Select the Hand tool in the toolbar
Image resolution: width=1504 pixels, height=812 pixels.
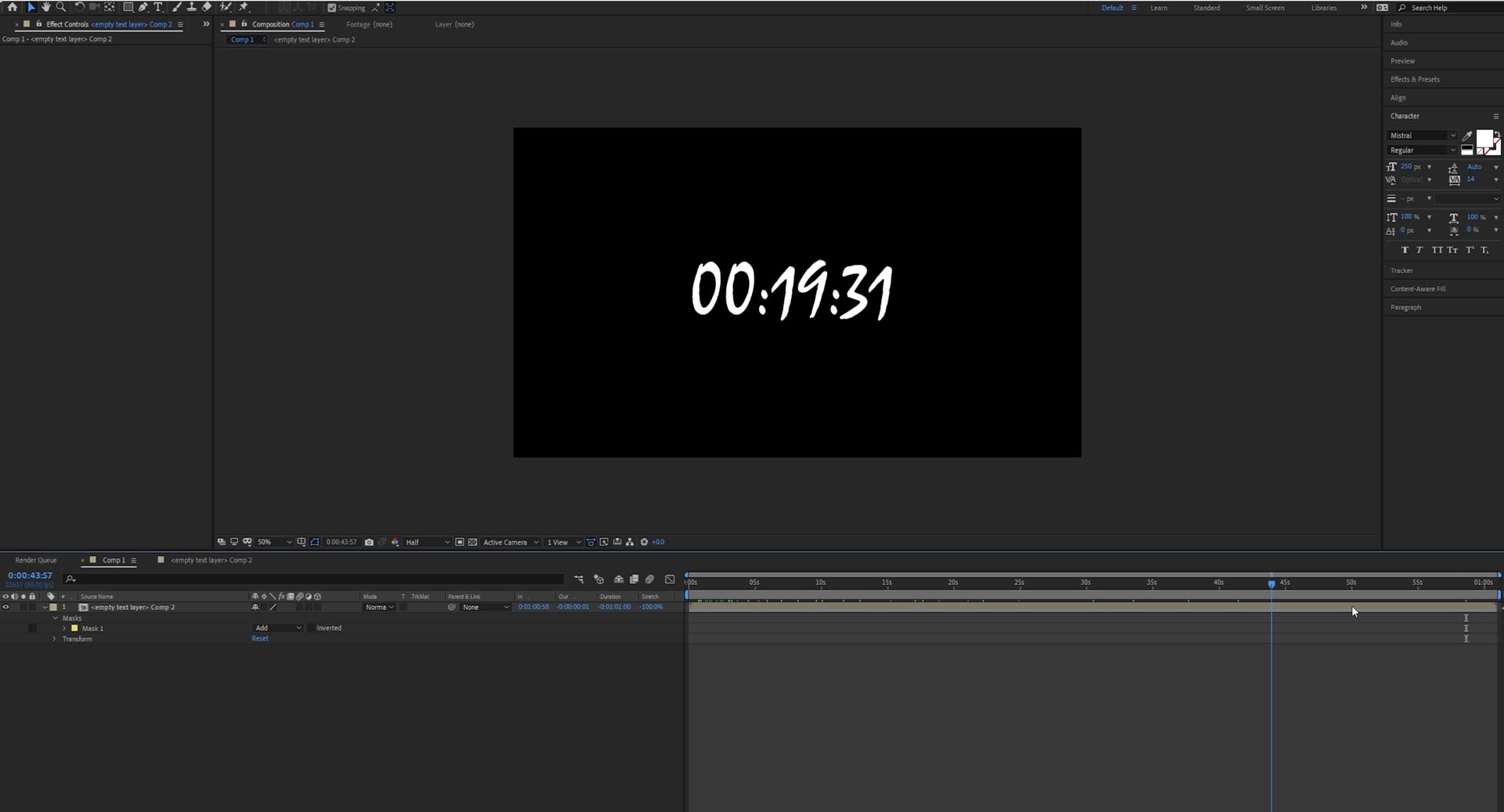coord(45,7)
